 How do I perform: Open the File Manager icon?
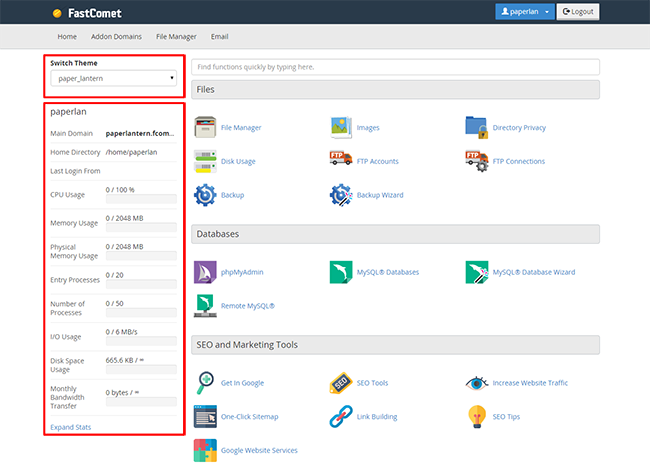pos(205,128)
